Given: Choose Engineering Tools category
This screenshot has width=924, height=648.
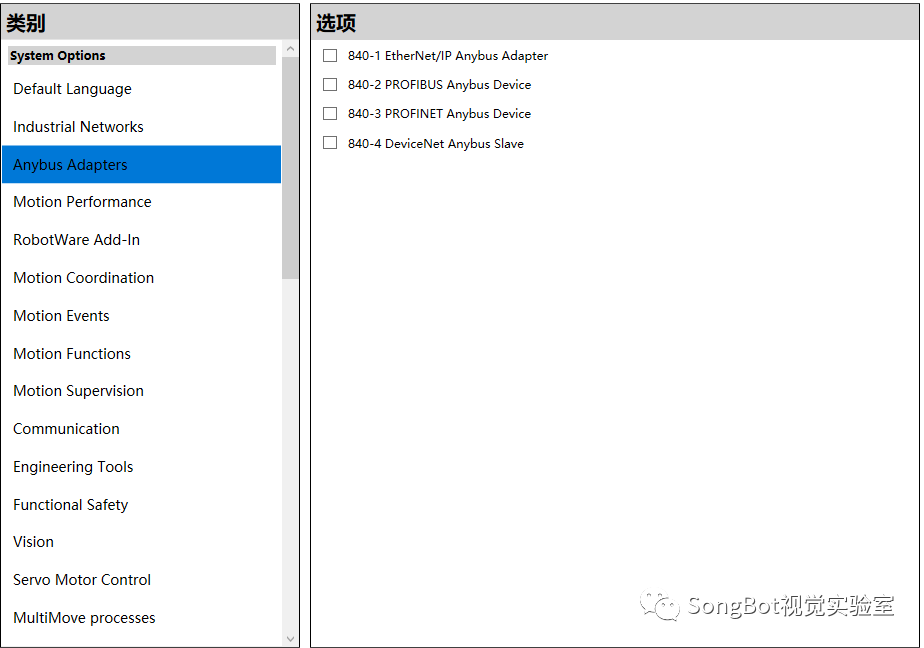Looking at the screenshot, I should click(141, 467).
